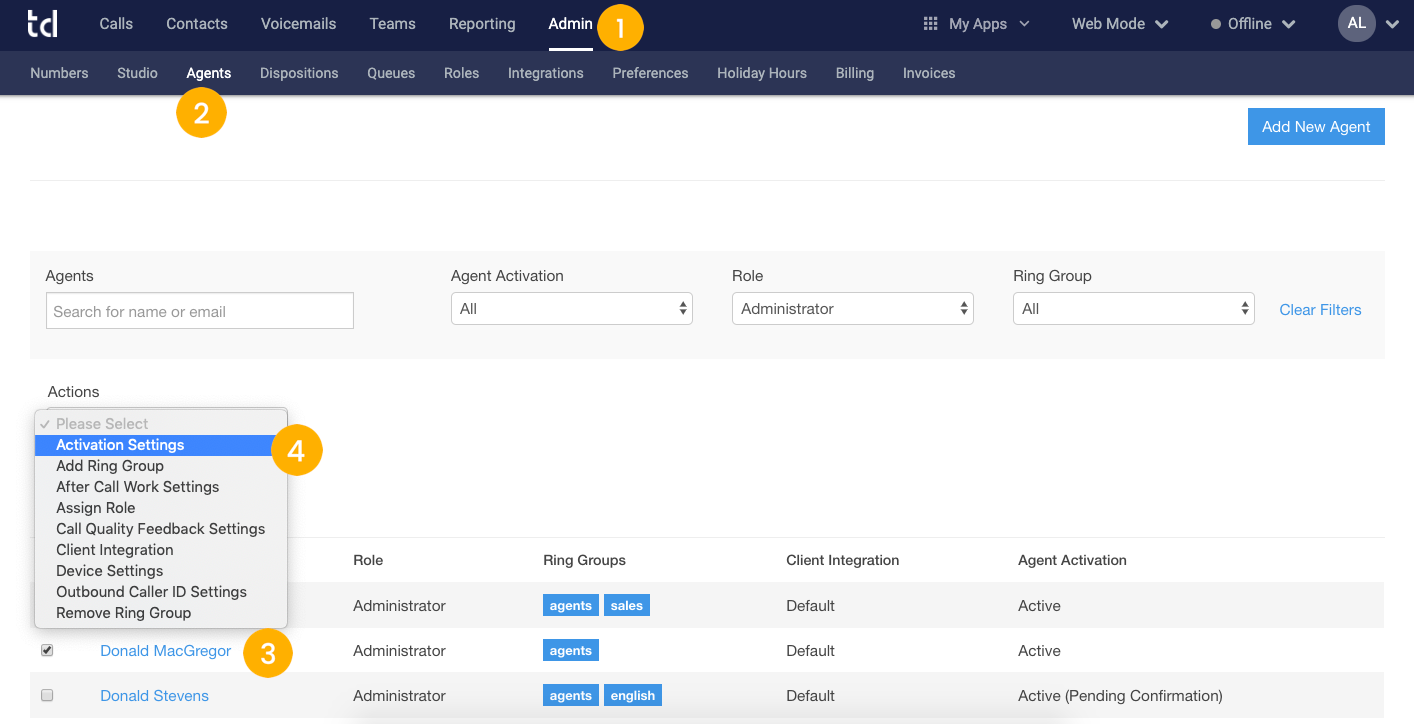This screenshot has width=1414, height=724.
Task: Open Integrations submenu item
Action: click(546, 73)
